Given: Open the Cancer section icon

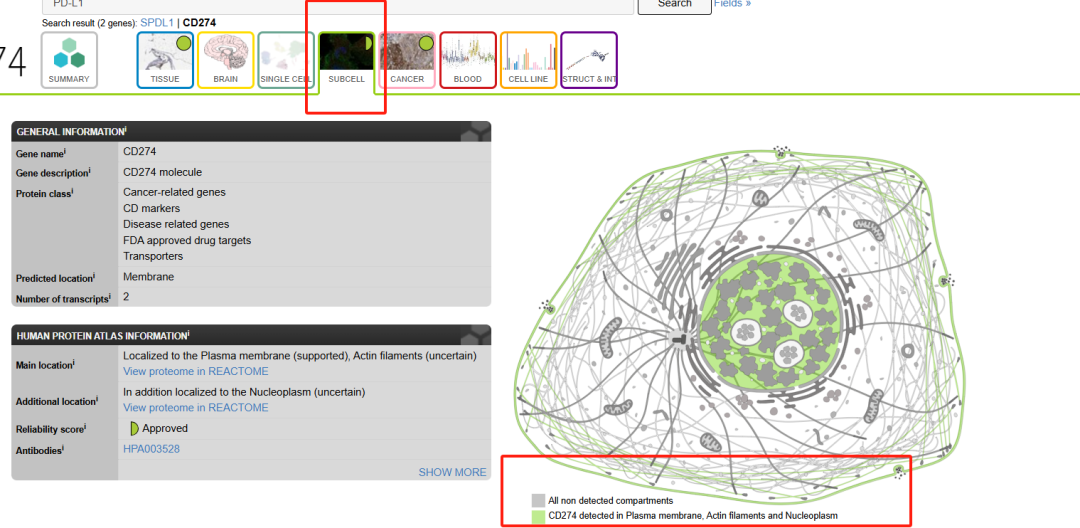Looking at the screenshot, I should (407, 60).
